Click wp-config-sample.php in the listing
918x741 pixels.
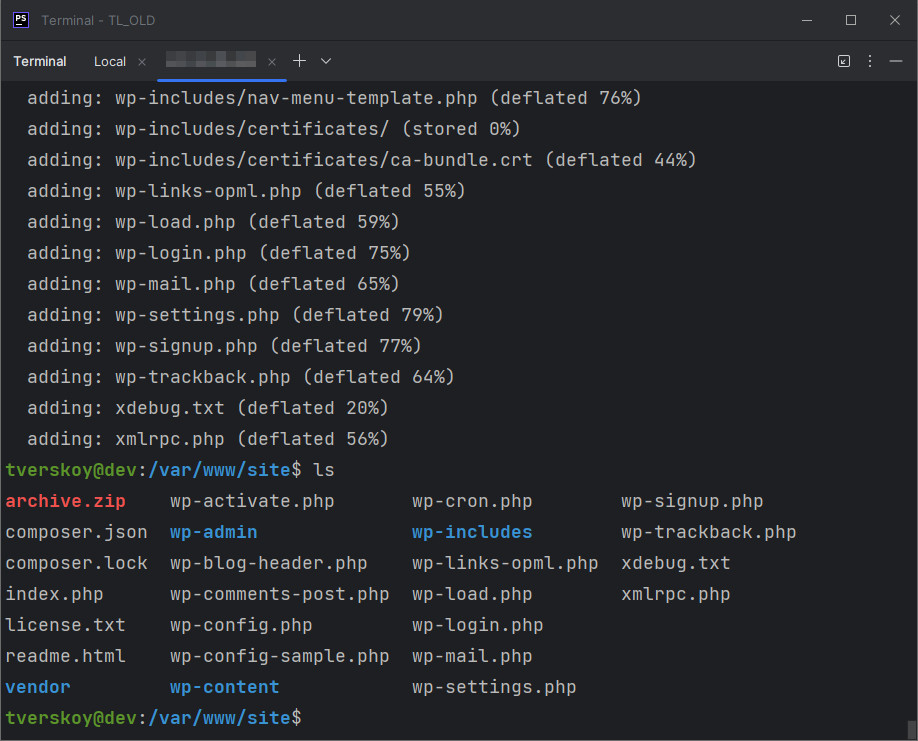(x=280, y=656)
